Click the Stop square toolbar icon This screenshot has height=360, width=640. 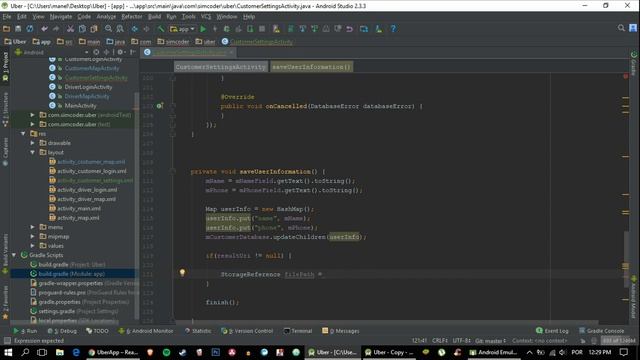(x=262, y=29)
